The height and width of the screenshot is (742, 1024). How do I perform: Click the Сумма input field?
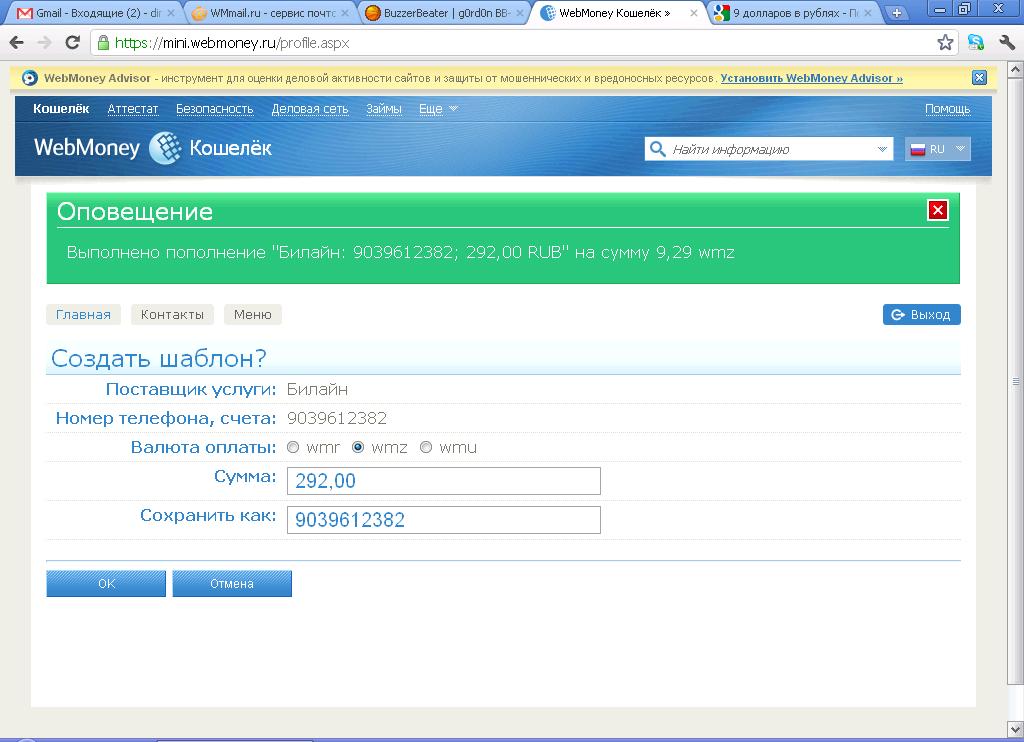443,481
